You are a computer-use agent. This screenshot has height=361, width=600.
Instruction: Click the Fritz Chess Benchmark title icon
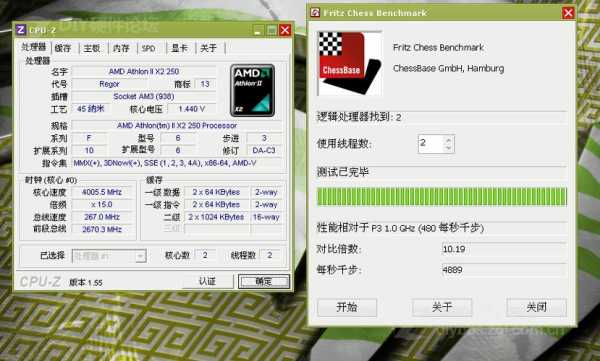pos(315,13)
